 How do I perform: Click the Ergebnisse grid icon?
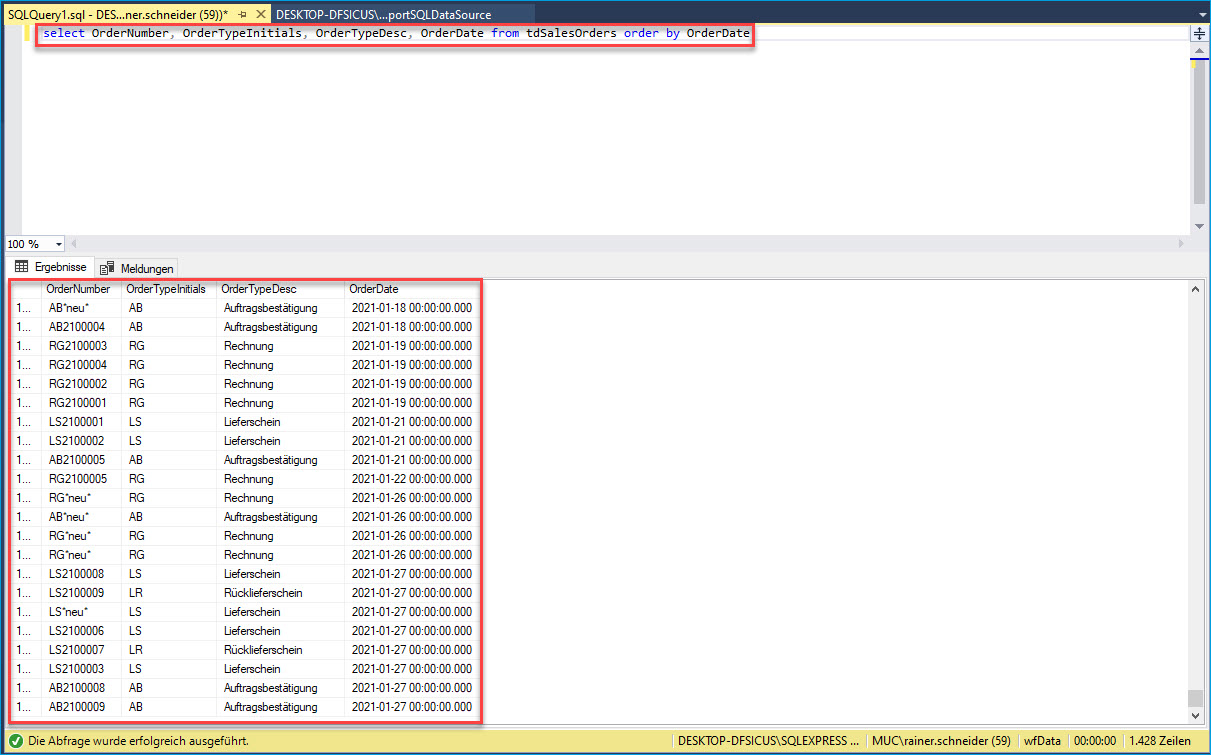[x=21, y=267]
